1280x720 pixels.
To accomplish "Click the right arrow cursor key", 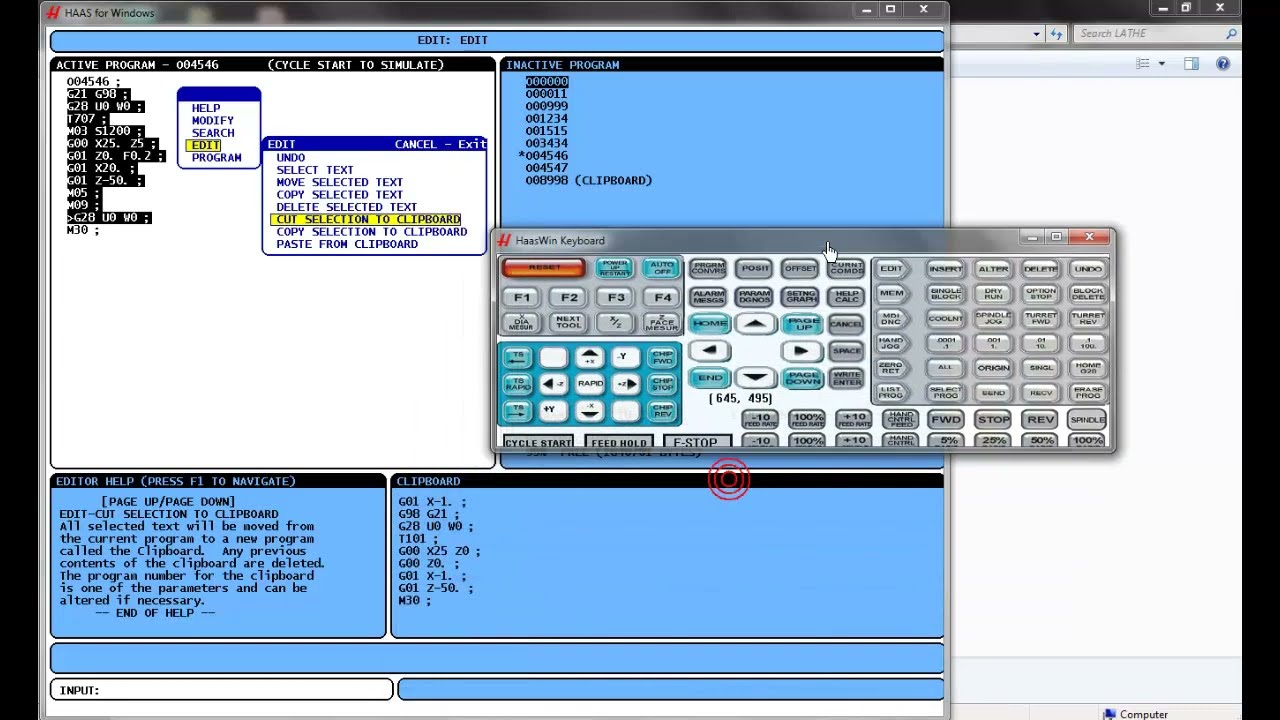I will click(x=801, y=350).
